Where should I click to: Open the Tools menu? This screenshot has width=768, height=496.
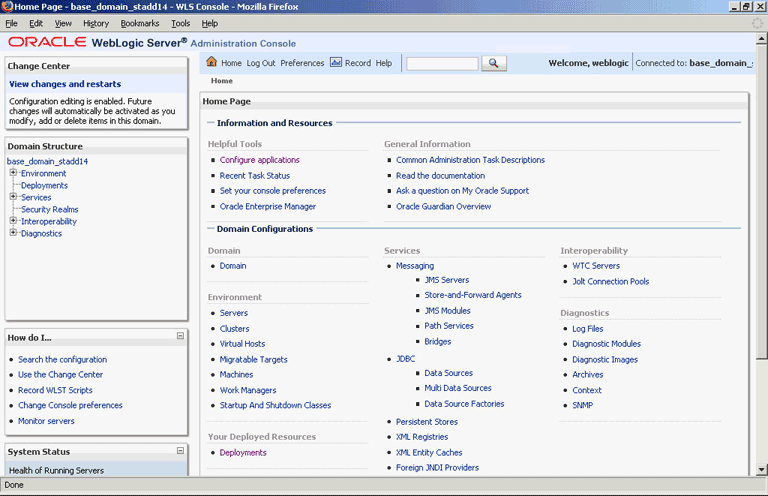[x=180, y=24]
